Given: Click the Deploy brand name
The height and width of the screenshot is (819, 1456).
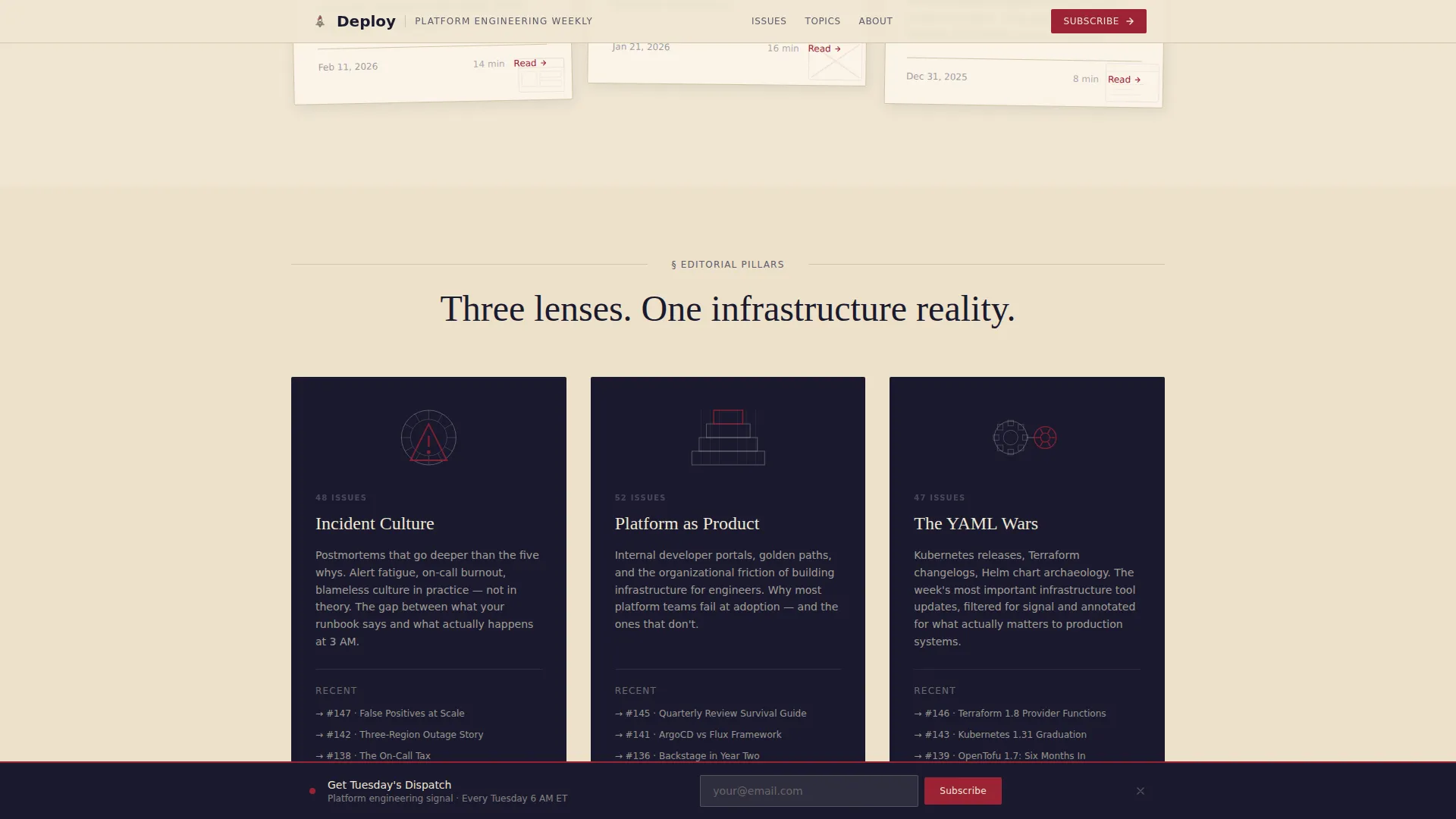Looking at the screenshot, I should 366,21.
